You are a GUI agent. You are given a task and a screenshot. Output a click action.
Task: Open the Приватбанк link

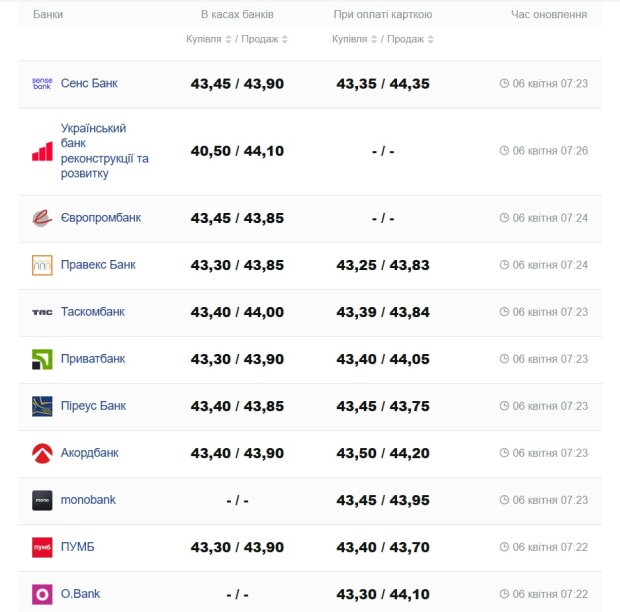[x=93, y=359]
